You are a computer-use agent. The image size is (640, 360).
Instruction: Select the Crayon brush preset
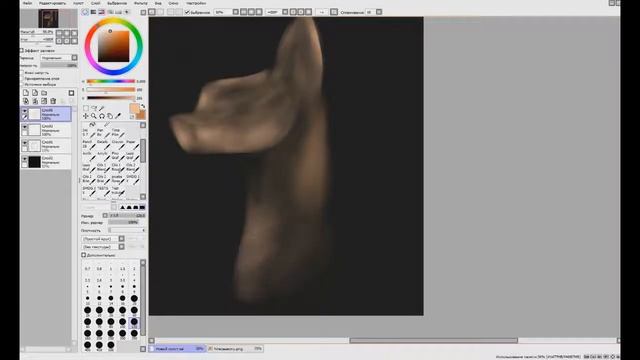118,144
